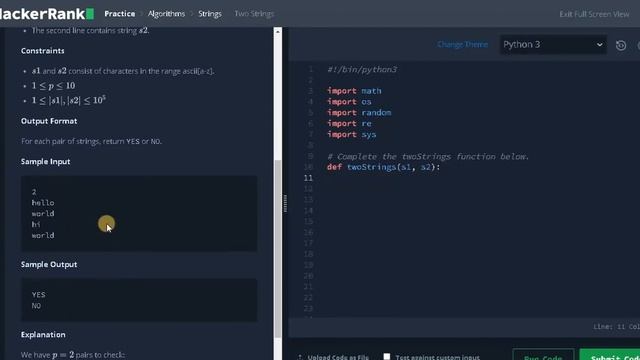Screen dimensions: 640x360
Task: Click the shebang comment #!/bin/python3
Action: pos(362,69)
